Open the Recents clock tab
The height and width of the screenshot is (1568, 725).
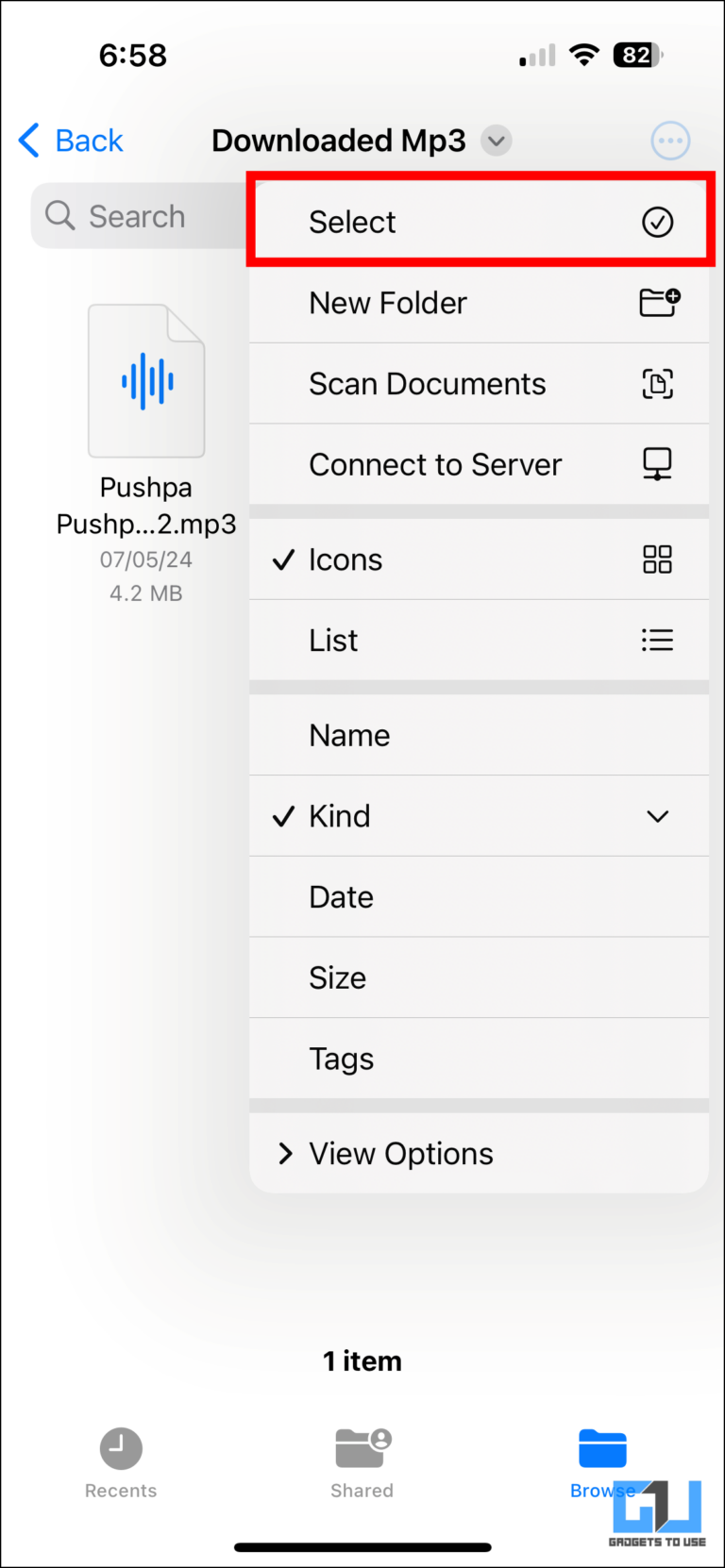[x=121, y=1460]
